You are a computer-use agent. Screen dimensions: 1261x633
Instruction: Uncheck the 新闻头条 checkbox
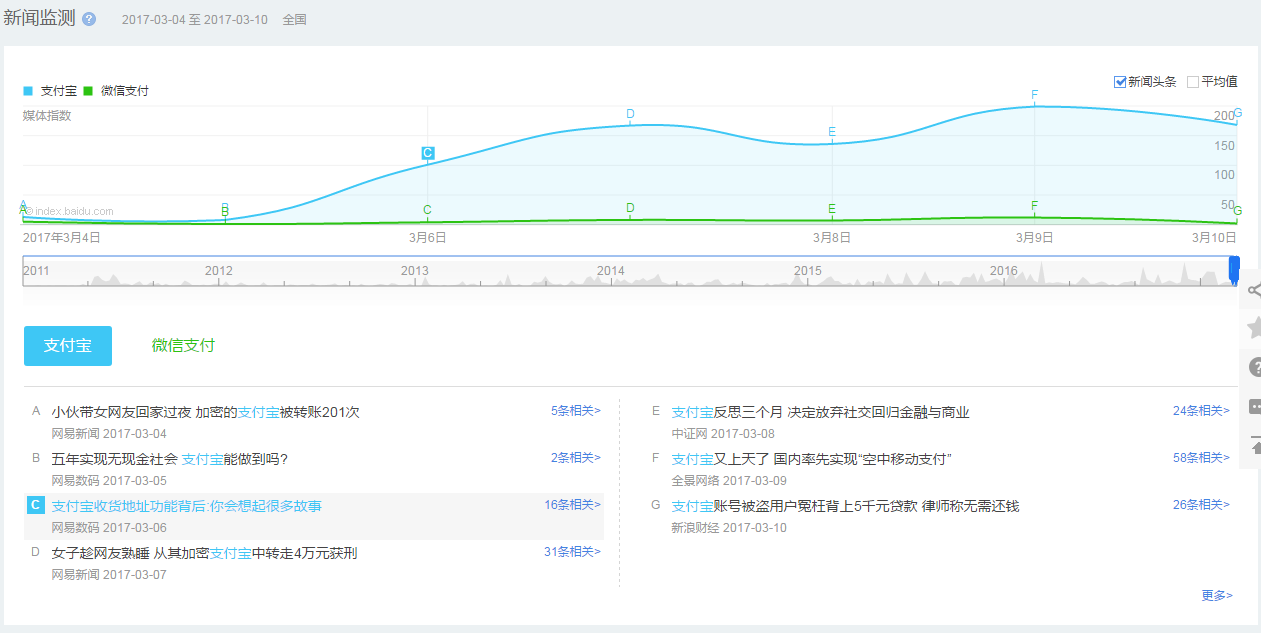[1120, 82]
